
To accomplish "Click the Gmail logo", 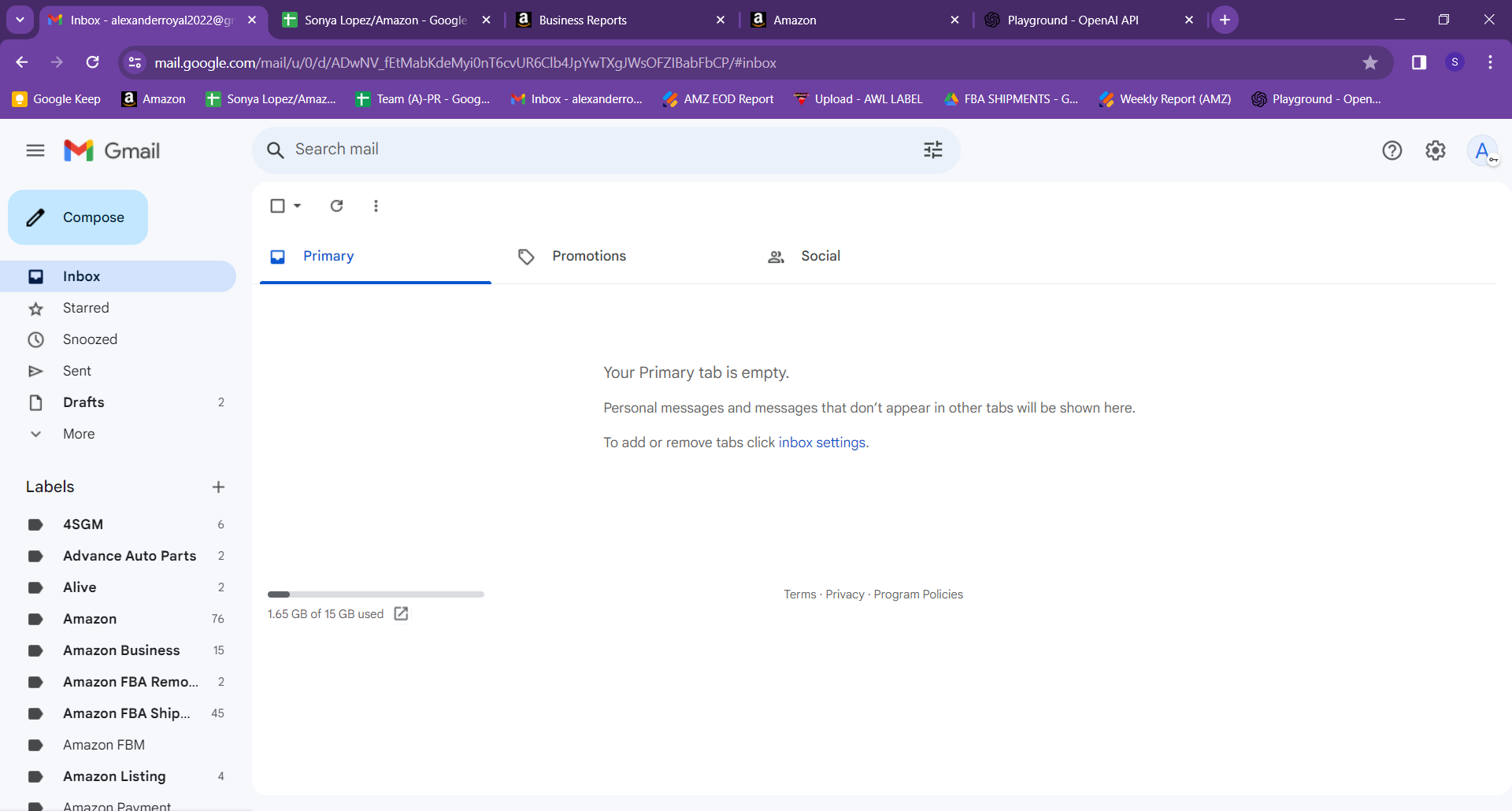I will [112, 150].
